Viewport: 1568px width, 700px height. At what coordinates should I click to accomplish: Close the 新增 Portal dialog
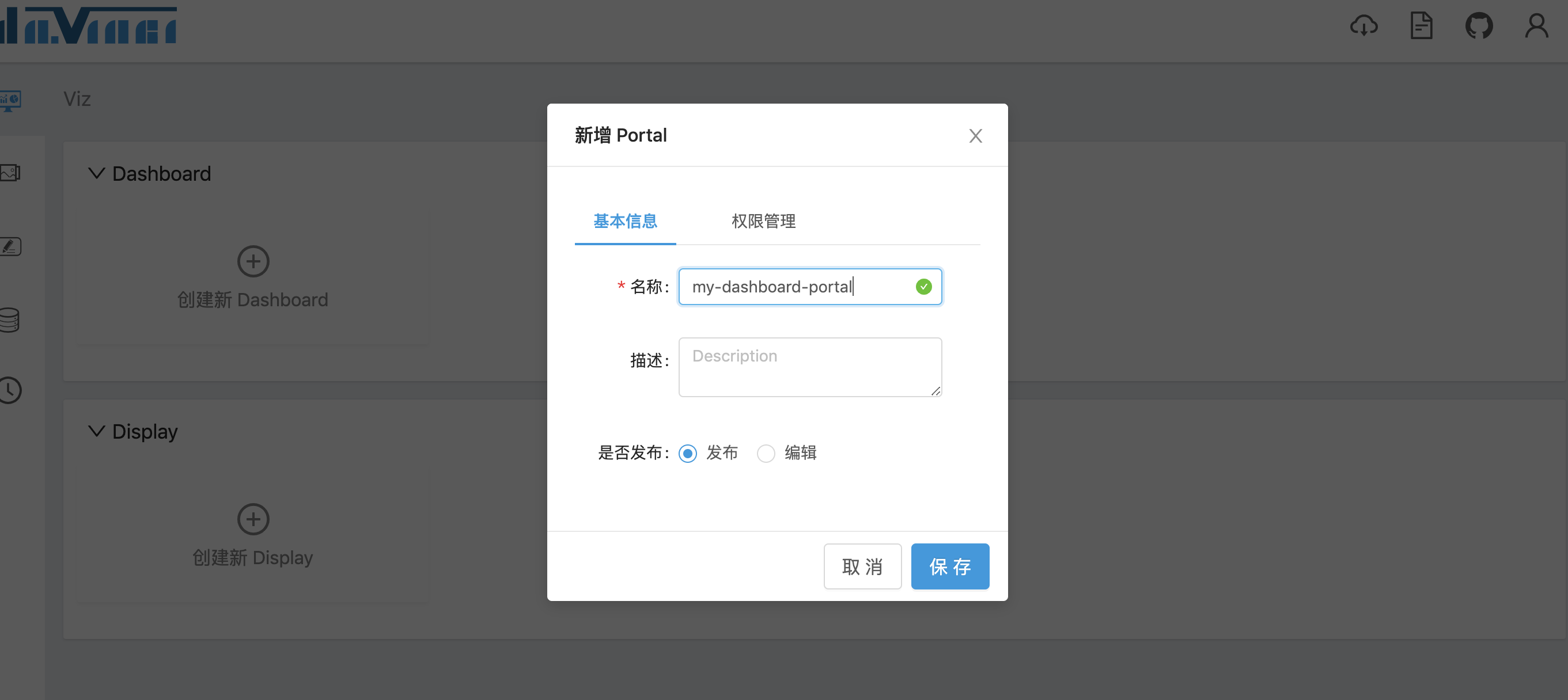[975, 136]
